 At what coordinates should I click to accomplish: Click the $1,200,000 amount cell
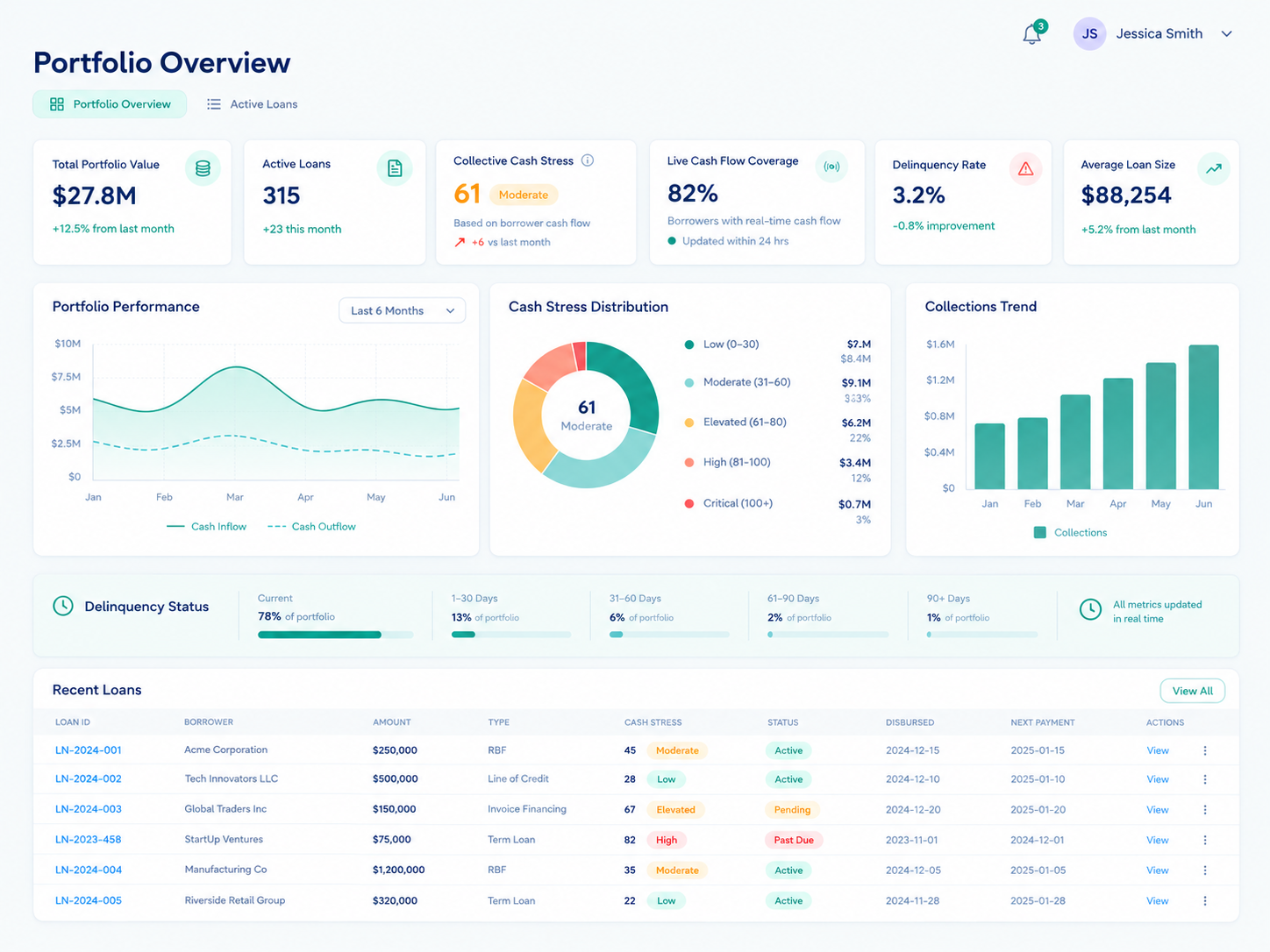point(398,870)
